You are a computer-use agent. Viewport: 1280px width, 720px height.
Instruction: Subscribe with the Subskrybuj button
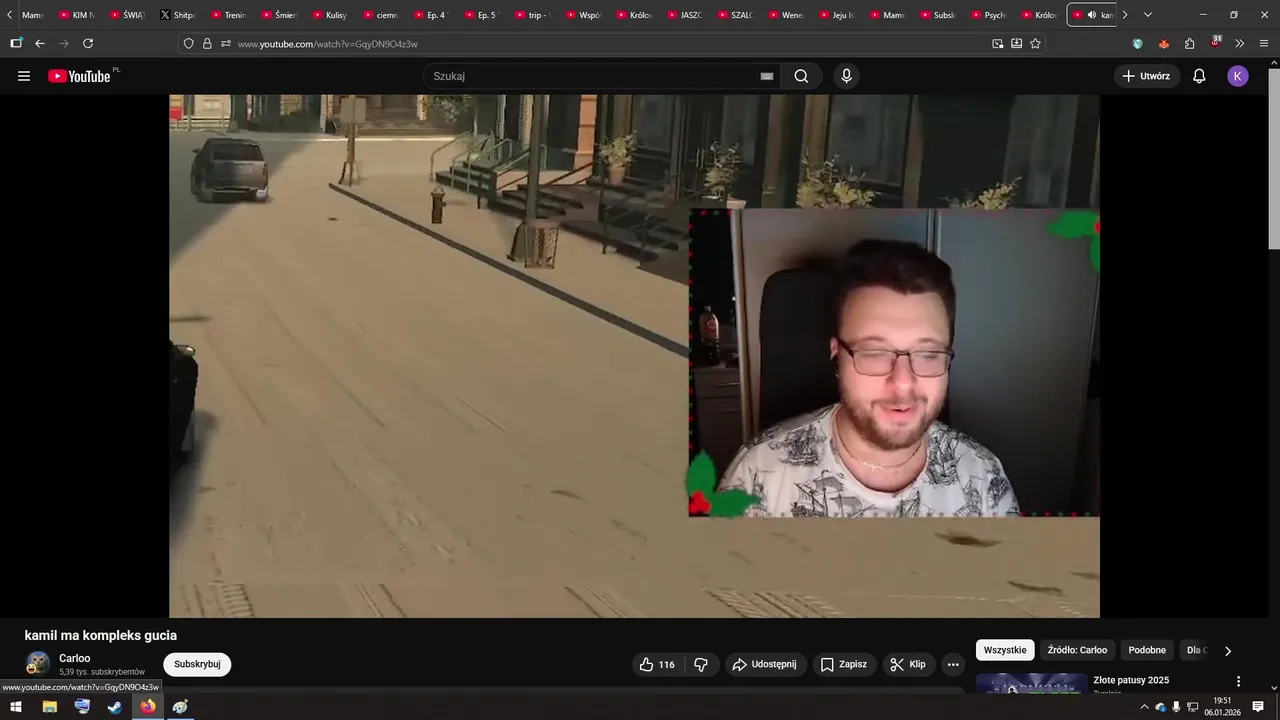point(197,664)
